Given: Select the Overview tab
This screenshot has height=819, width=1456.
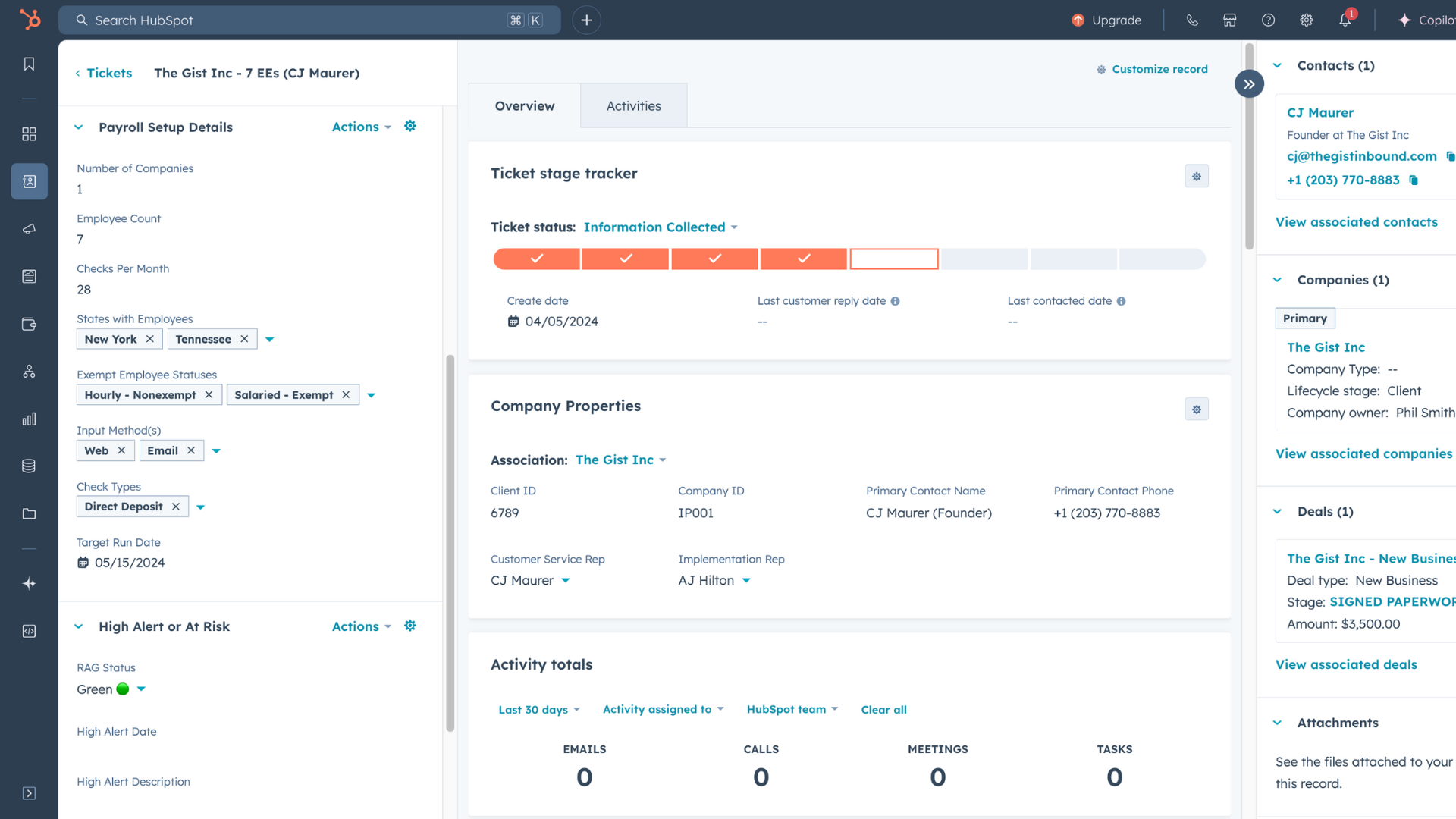Looking at the screenshot, I should (x=524, y=106).
